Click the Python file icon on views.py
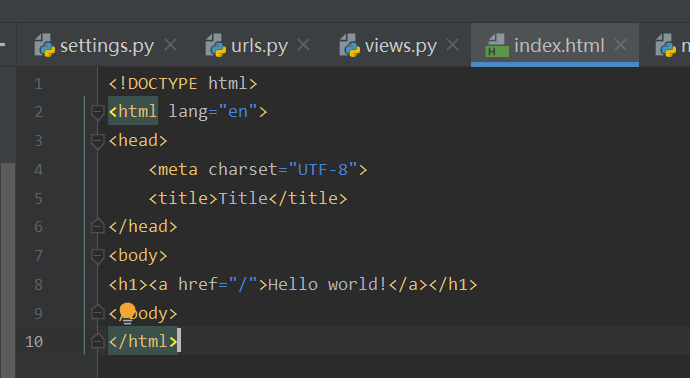 350,45
